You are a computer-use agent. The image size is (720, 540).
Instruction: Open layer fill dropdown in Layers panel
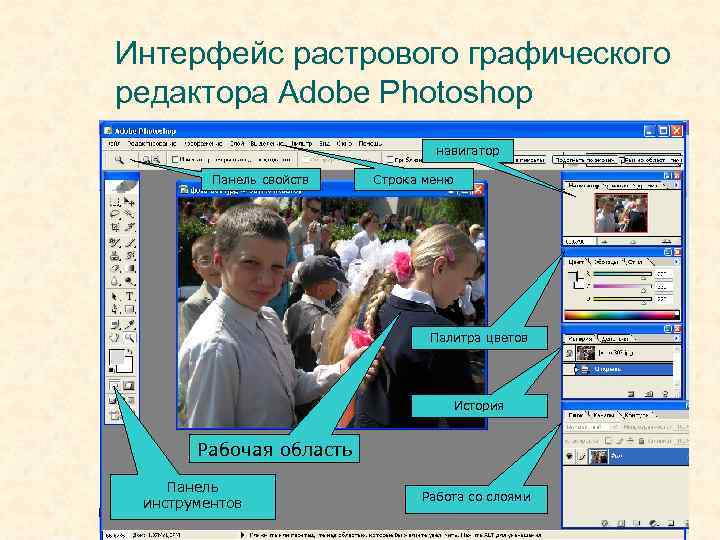tap(685, 441)
